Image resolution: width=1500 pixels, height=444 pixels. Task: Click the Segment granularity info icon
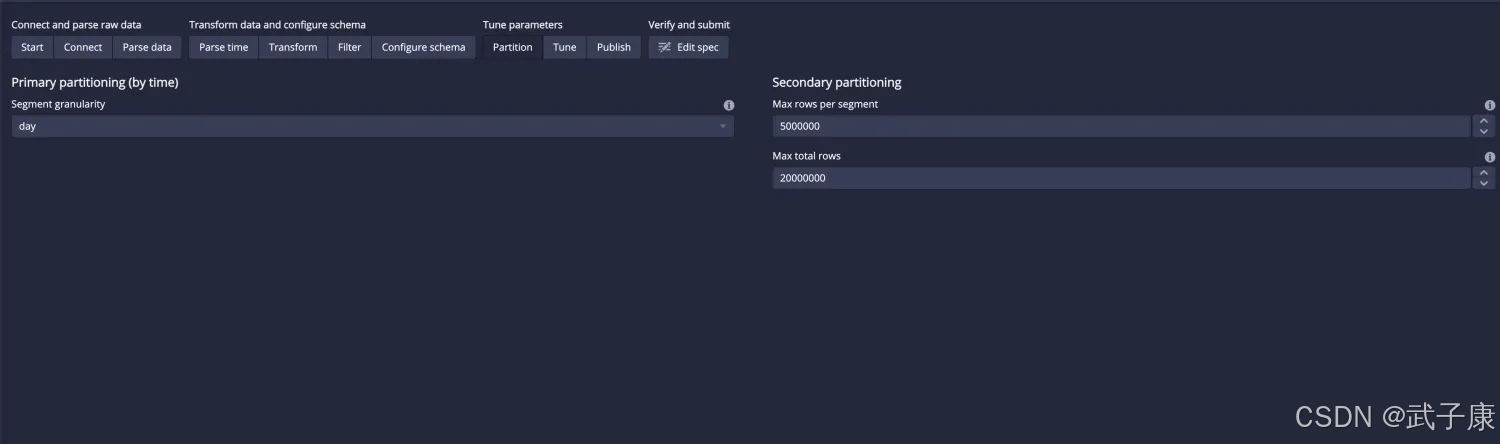click(x=729, y=105)
